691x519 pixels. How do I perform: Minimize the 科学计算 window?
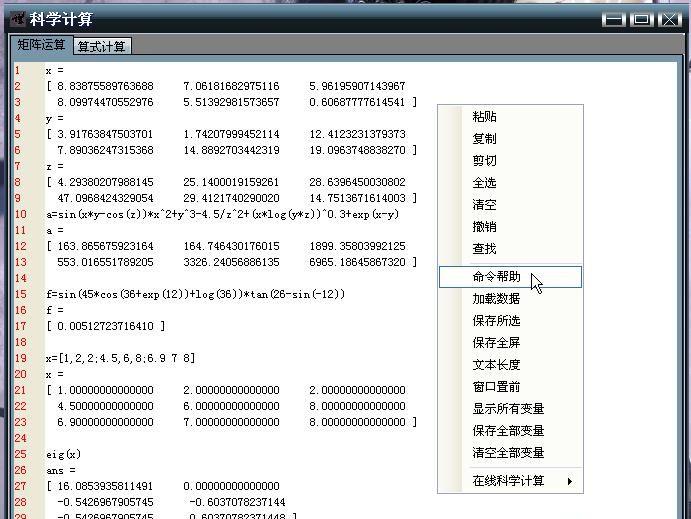coord(614,19)
